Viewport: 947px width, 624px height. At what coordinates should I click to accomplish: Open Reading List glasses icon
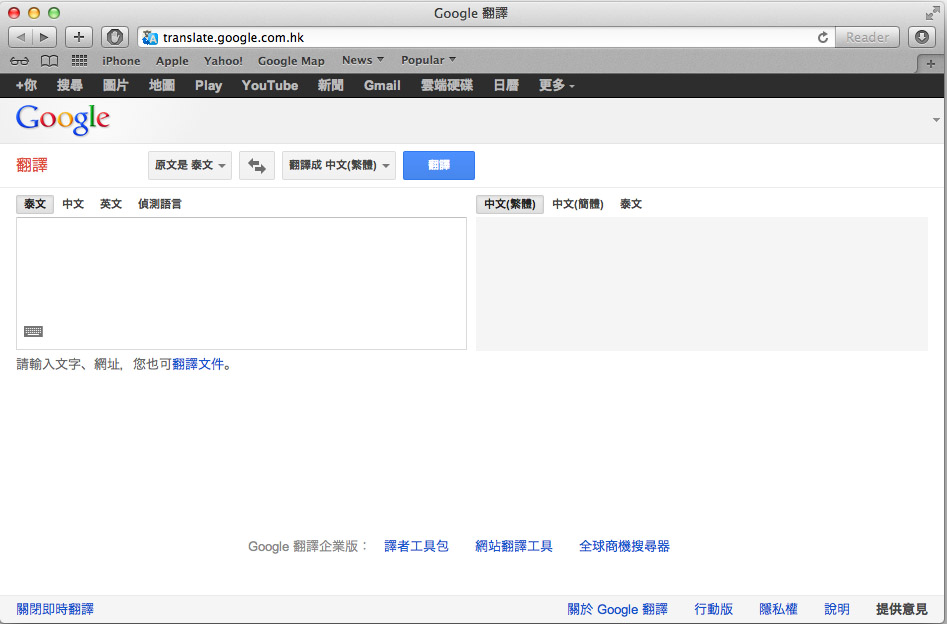point(19,61)
